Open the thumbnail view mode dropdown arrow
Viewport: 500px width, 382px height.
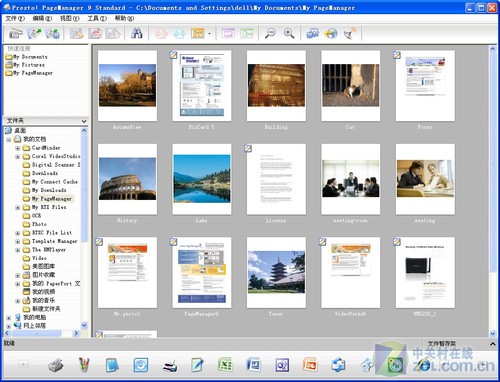pyautogui.click(x=209, y=34)
